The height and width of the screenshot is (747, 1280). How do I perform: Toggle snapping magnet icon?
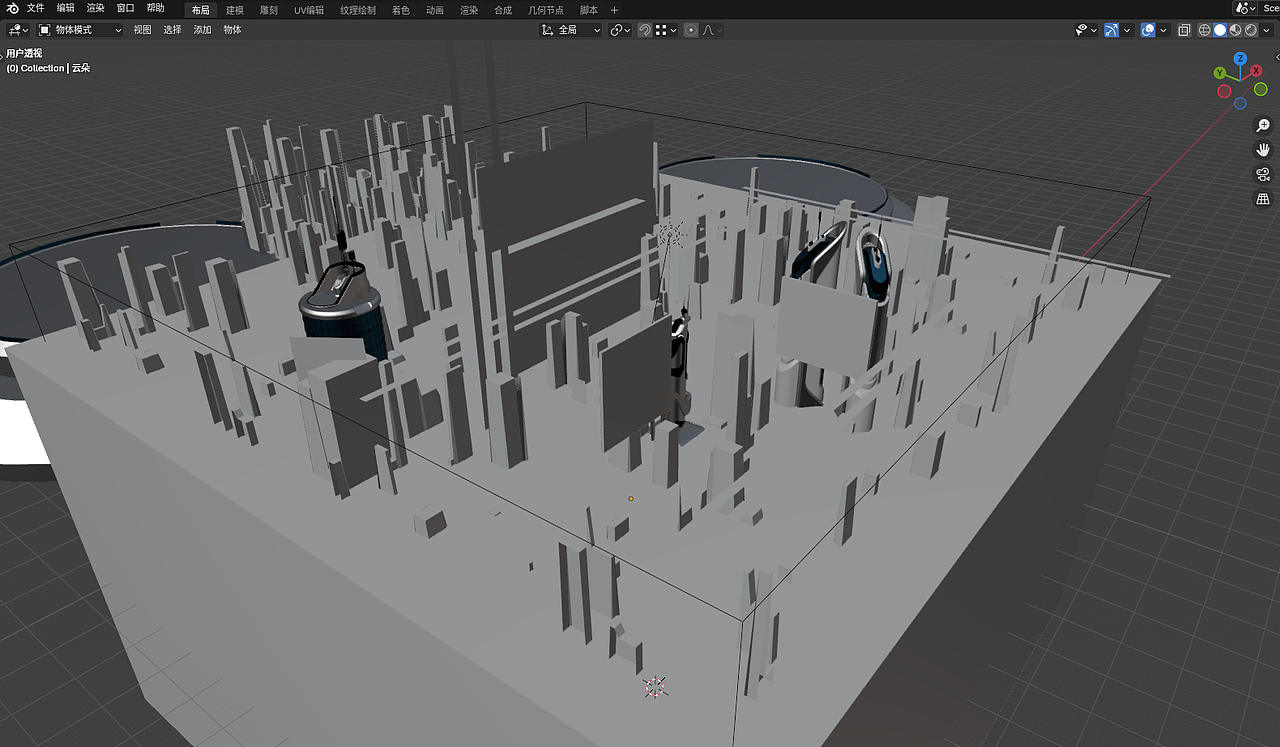click(x=645, y=30)
